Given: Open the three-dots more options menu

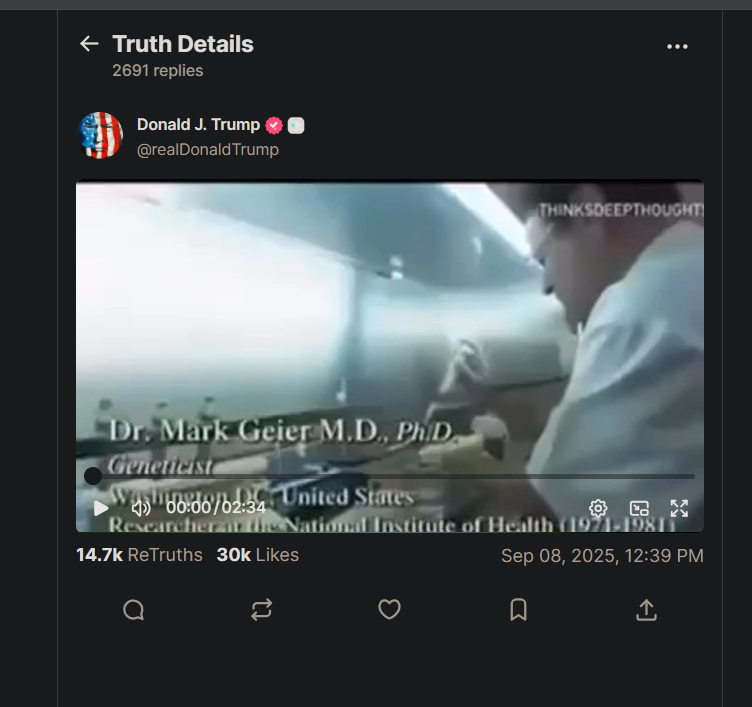Looking at the screenshot, I should click(x=677, y=47).
